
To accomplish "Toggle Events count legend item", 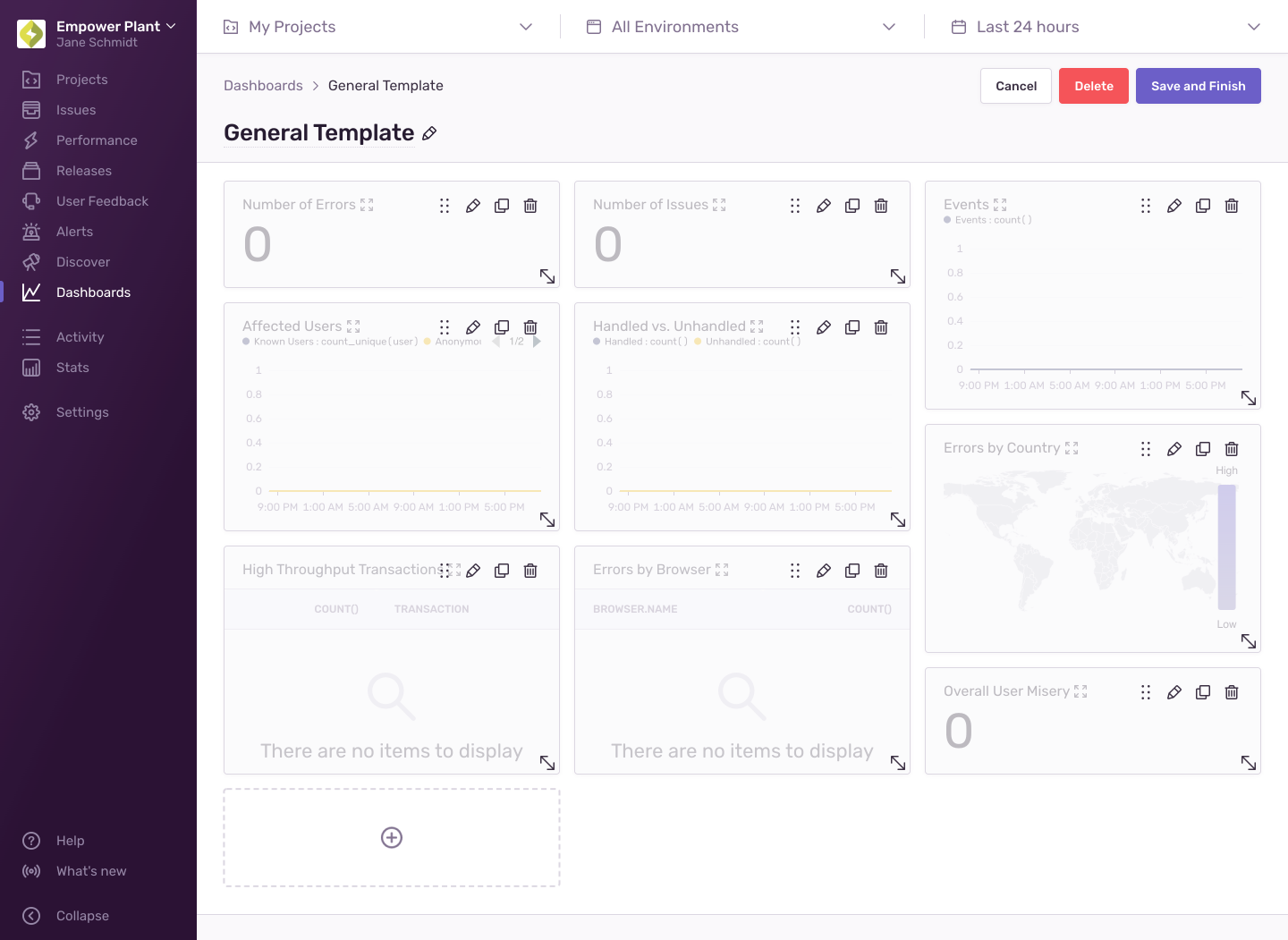I will [x=987, y=220].
